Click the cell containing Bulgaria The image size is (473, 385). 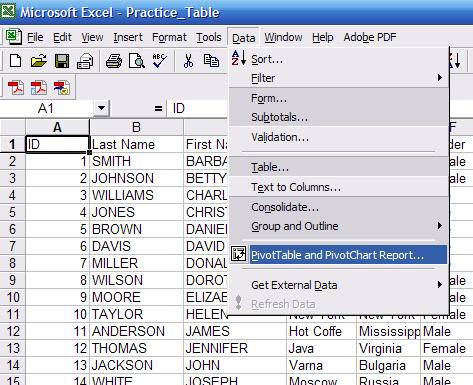(x=389, y=365)
